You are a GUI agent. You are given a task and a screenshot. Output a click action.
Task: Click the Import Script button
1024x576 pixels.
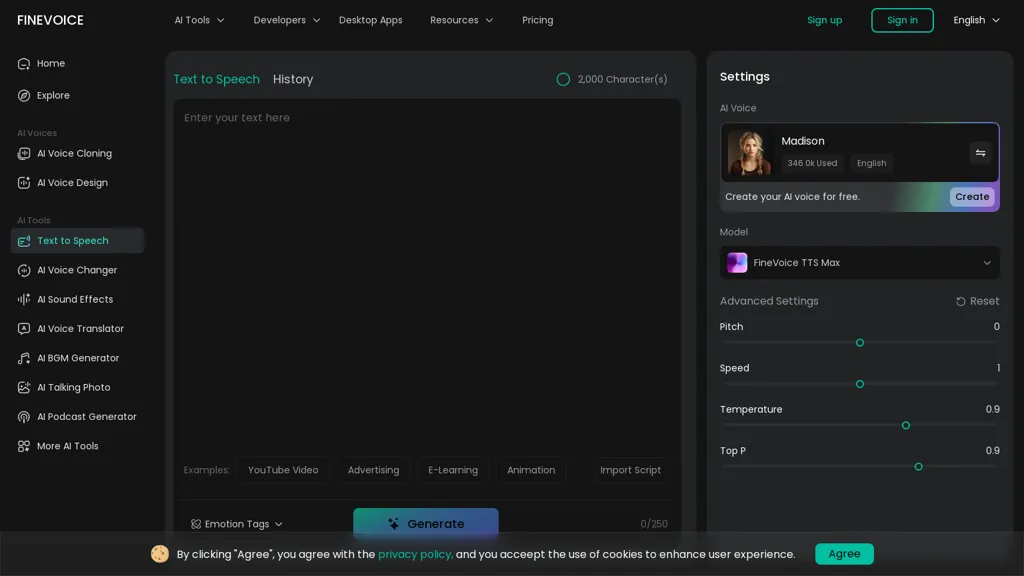pos(630,470)
